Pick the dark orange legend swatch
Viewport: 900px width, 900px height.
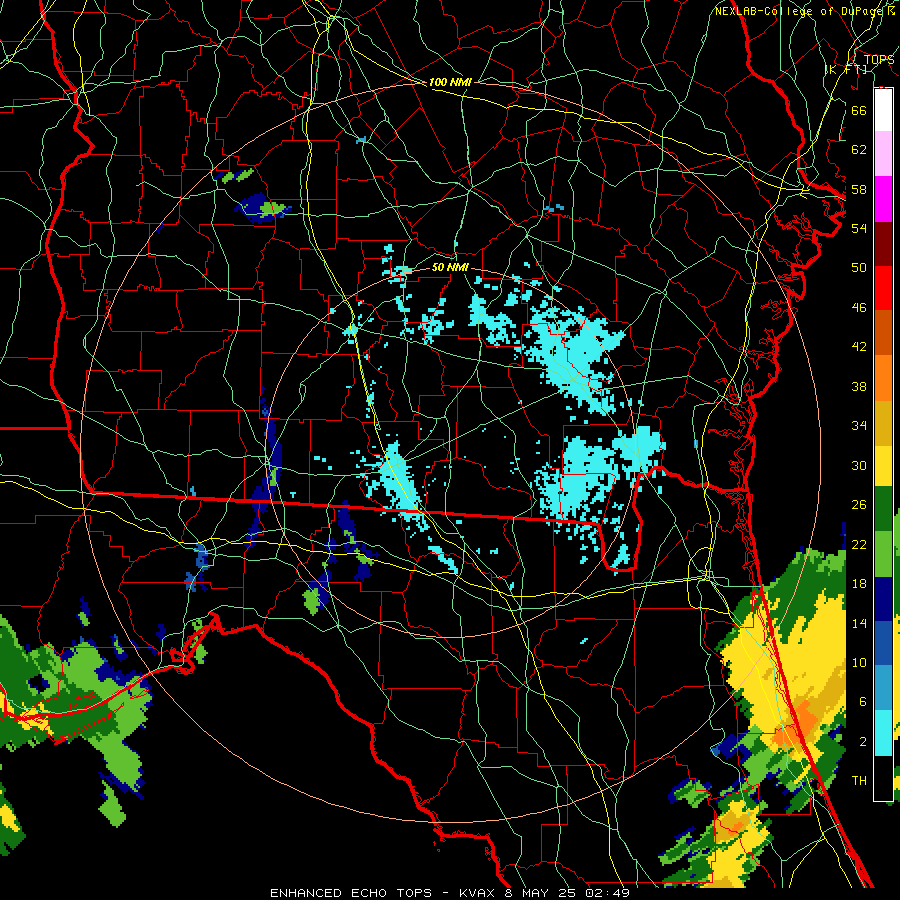[x=883, y=332]
